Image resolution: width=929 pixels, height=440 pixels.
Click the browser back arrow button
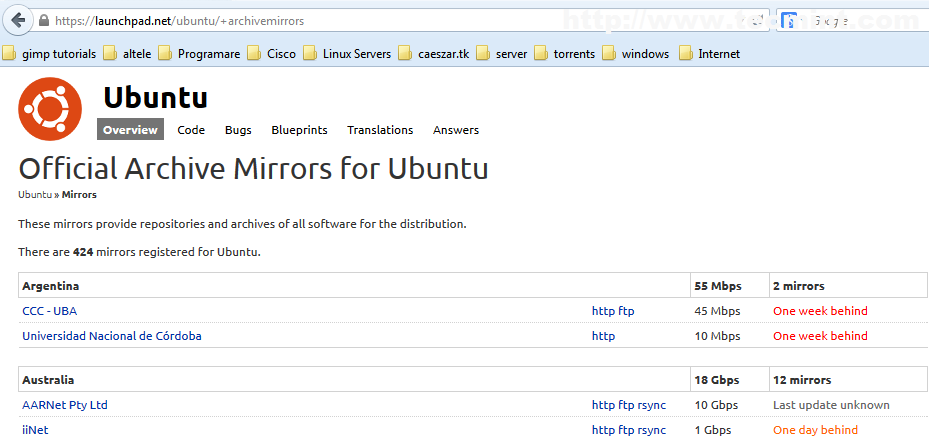coord(17,20)
